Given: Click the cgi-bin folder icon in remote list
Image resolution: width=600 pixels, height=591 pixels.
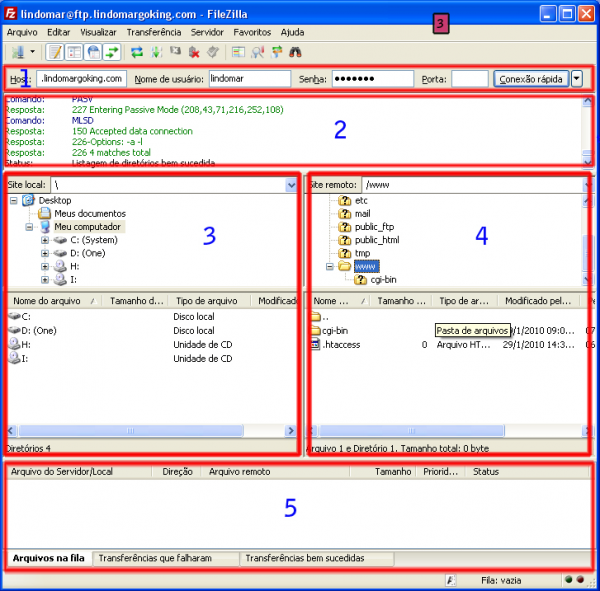Looking at the screenshot, I should coord(316,330).
